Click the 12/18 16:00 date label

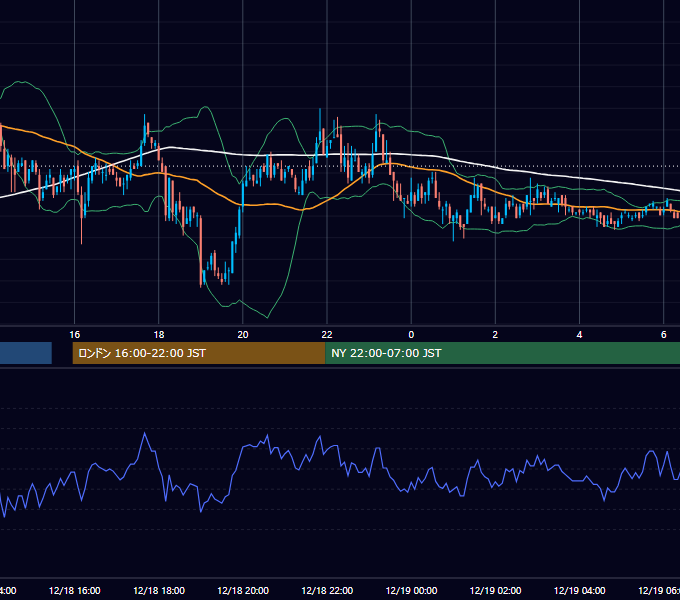75,590
